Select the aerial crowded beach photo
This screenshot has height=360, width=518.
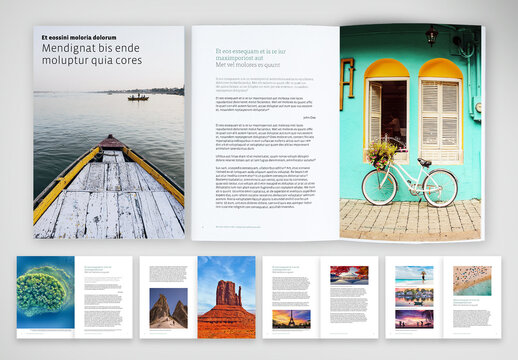click(x=472, y=281)
